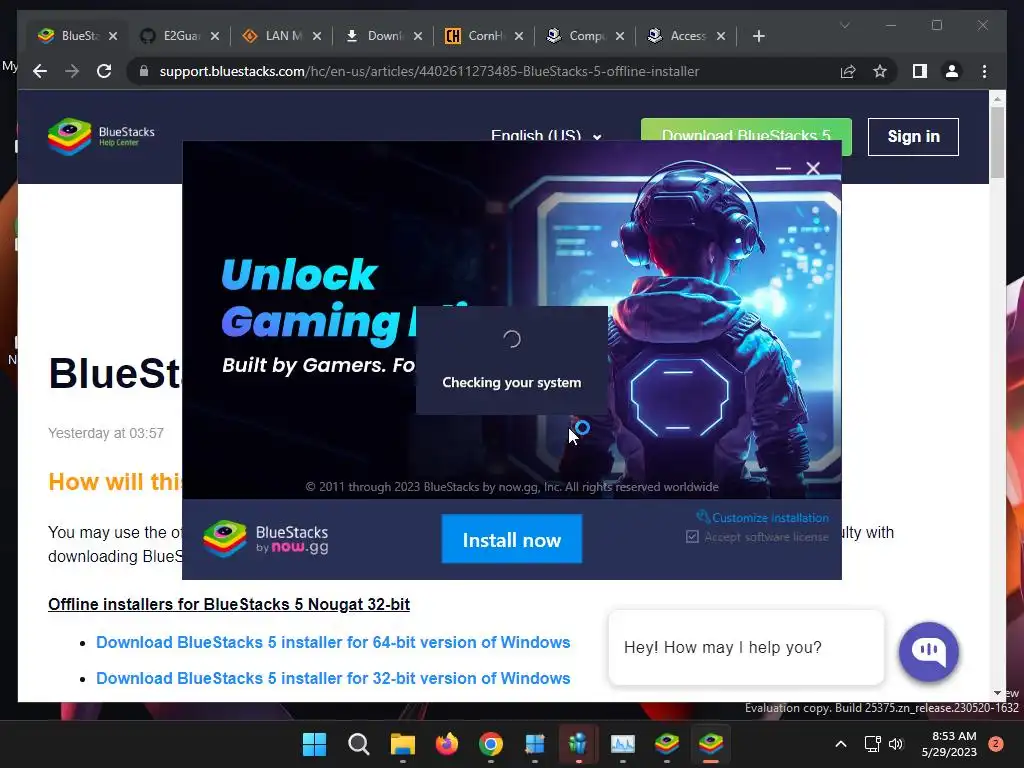Open taskbar Search

[359, 743]
